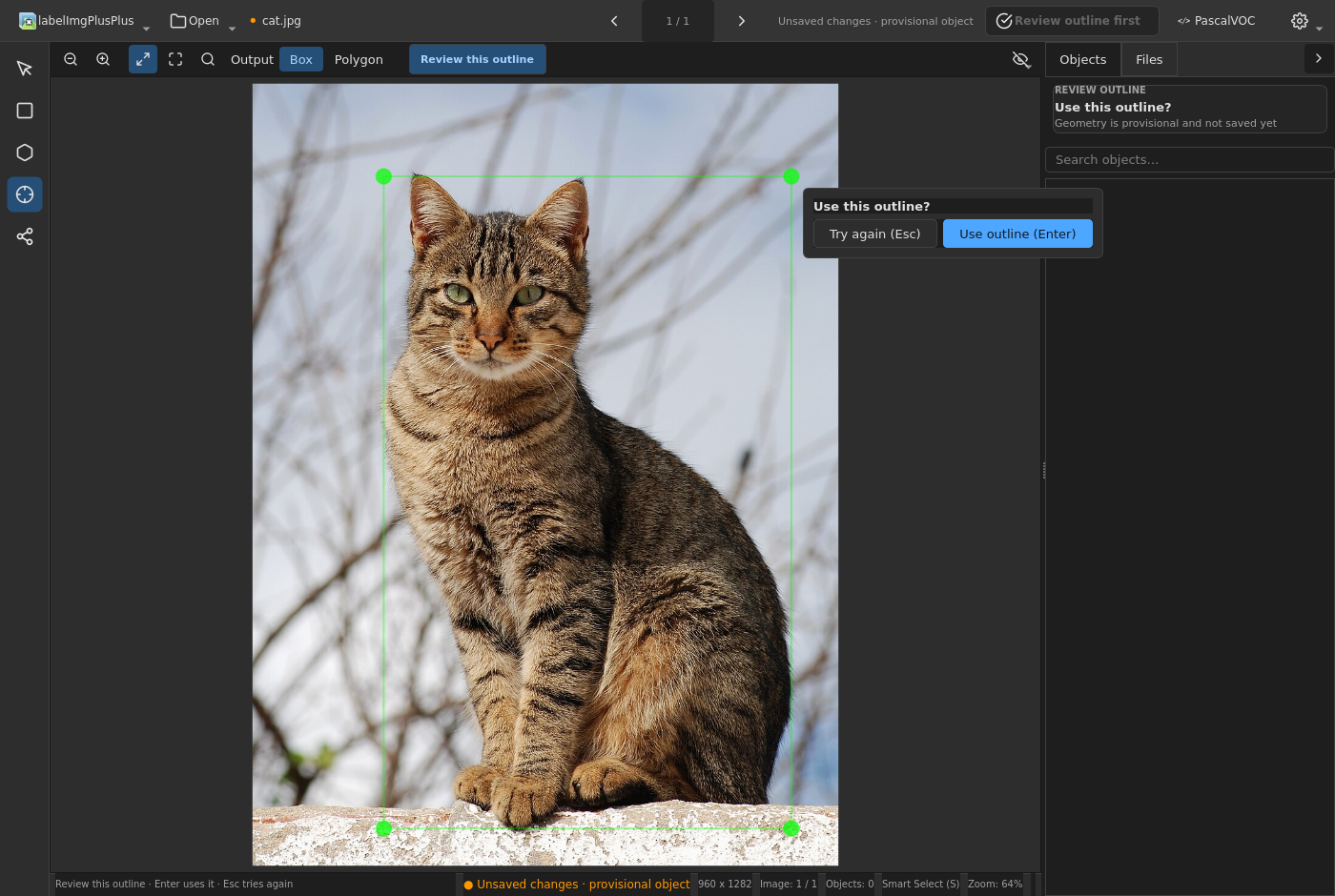Collapse the right panel with chevron

point(1319,59)
